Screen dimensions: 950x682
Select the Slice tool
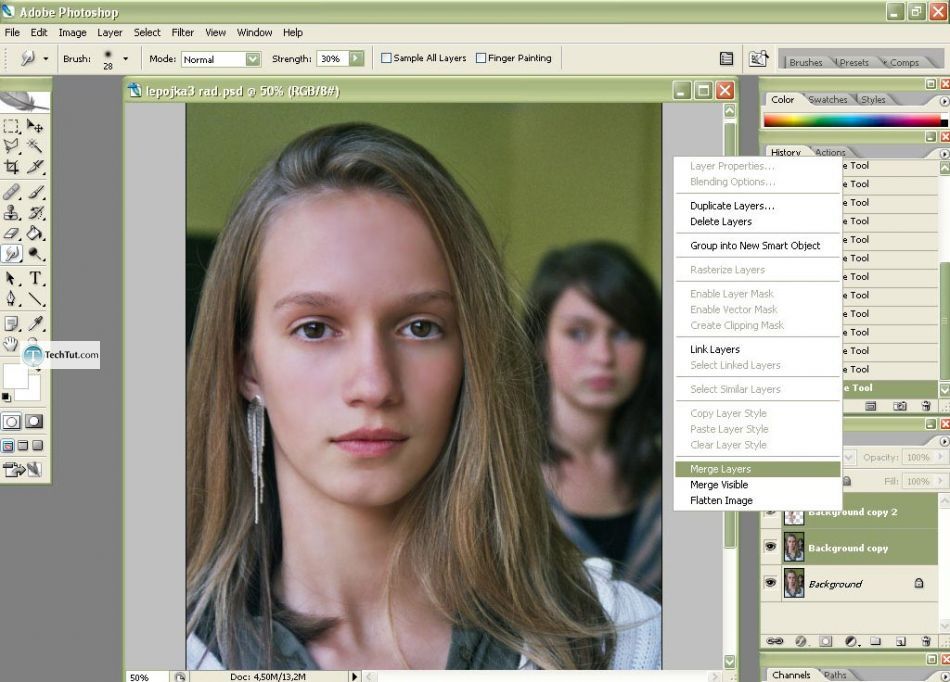(x=35, y=166)
